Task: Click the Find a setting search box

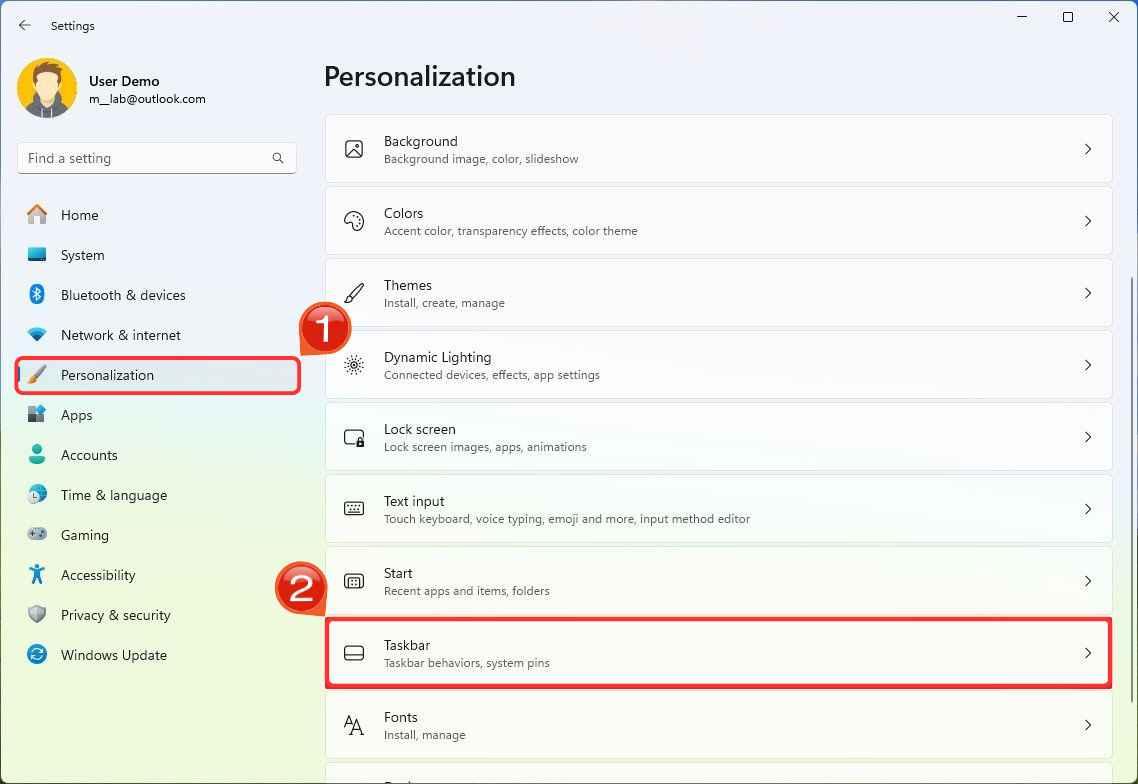Action: click(157, 158)
